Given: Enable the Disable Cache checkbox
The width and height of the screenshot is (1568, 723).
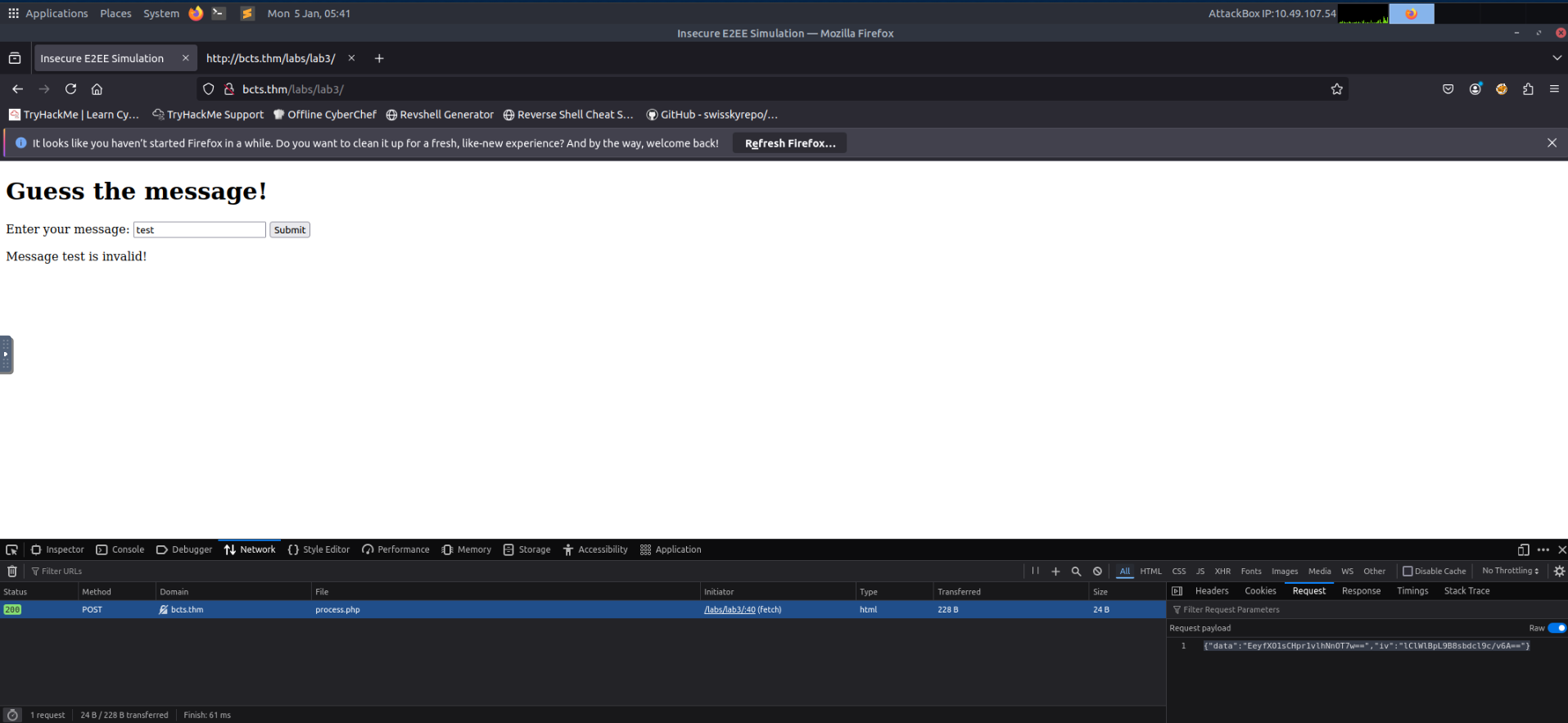Looking at the screenshot, I should [1408, 572].
